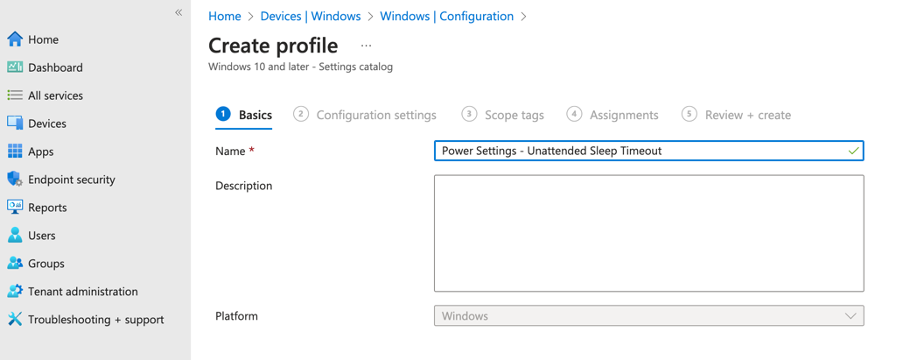Click "Windows 10 and later - Settings catalog" subtitle
This screenshot has height=360, width=904.
tap(300, 67)
